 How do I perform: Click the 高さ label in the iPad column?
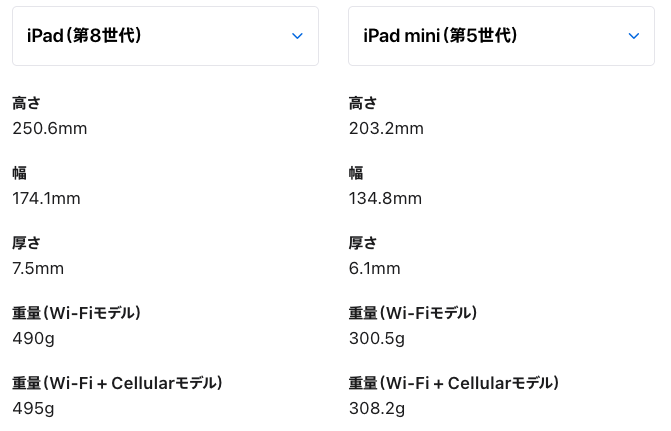27,102
